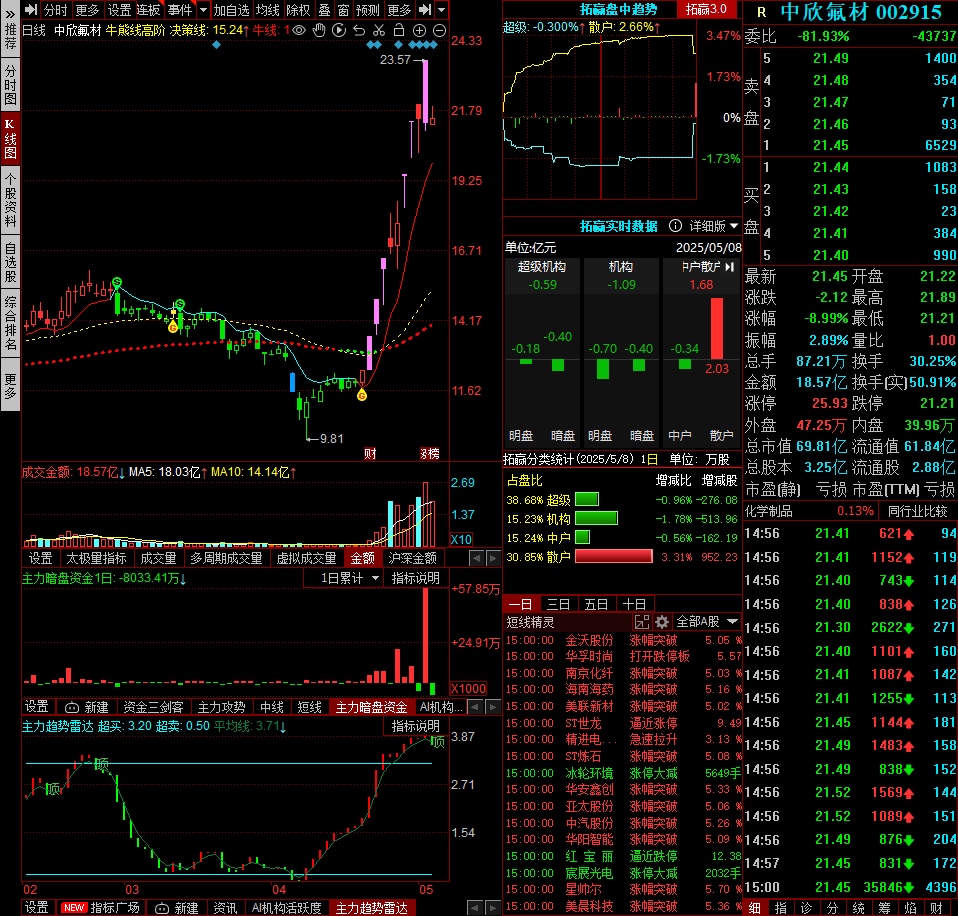Toggle the chart lock icon
Image resolution: width=958 pixels, height=916 pixels.
(399, 30)
